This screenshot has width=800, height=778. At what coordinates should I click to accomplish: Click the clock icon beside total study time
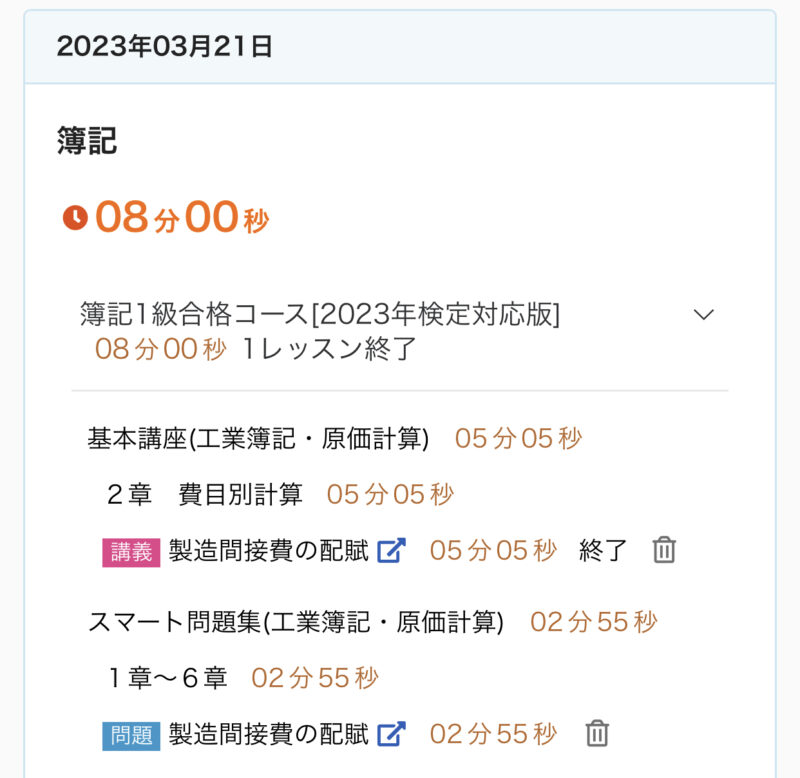tap(75, 217)
